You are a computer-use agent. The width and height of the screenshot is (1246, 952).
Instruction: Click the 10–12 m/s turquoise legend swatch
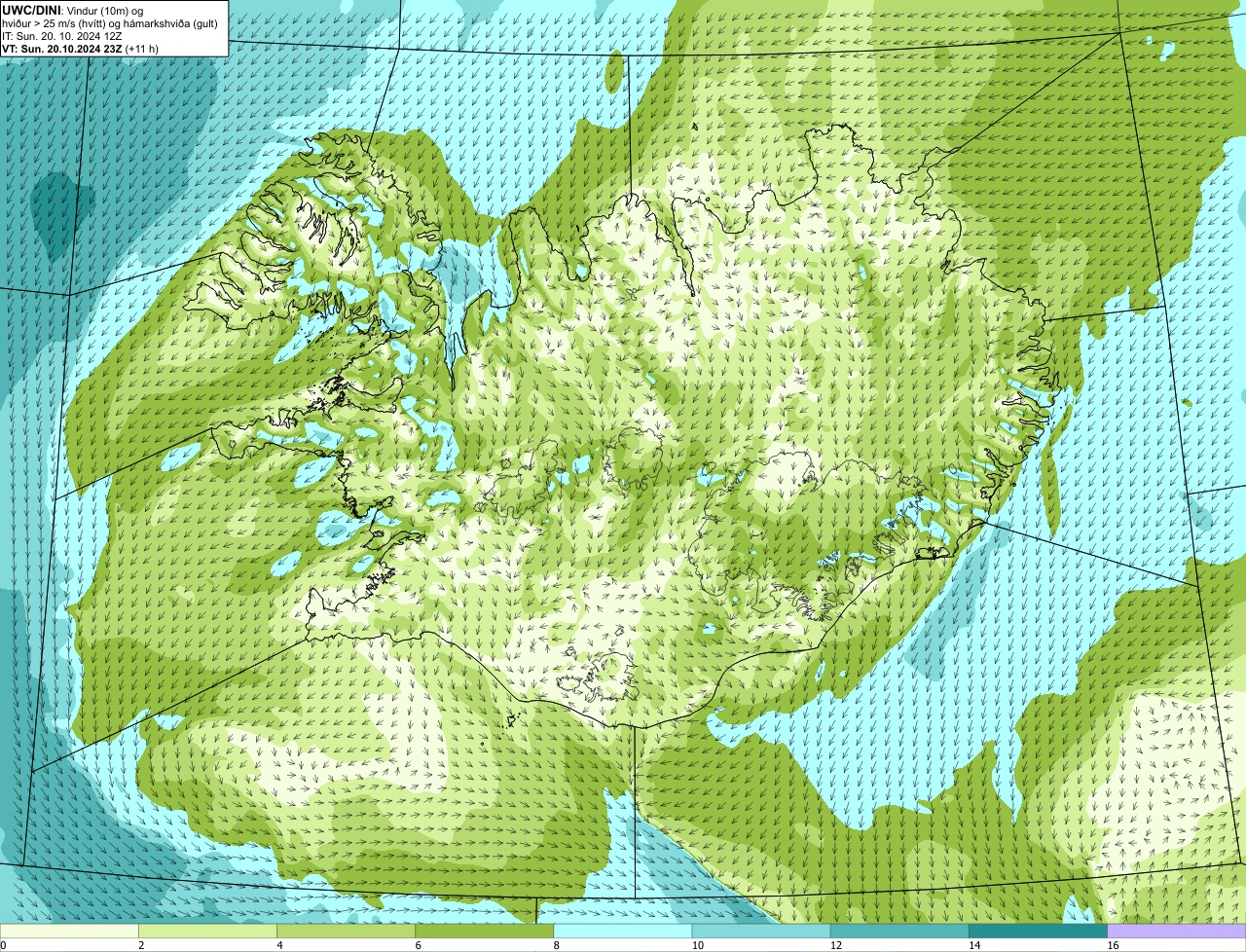coord(761,931)
